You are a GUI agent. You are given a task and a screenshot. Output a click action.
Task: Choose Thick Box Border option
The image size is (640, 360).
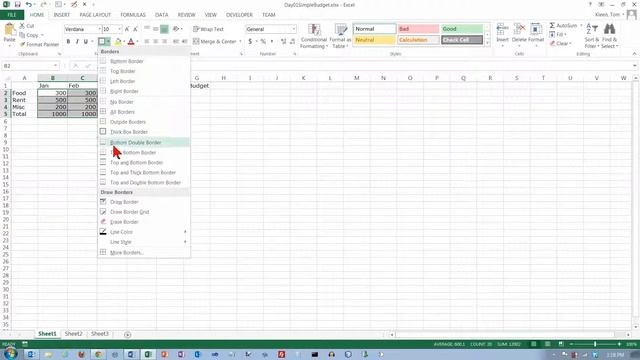[144, 132]
